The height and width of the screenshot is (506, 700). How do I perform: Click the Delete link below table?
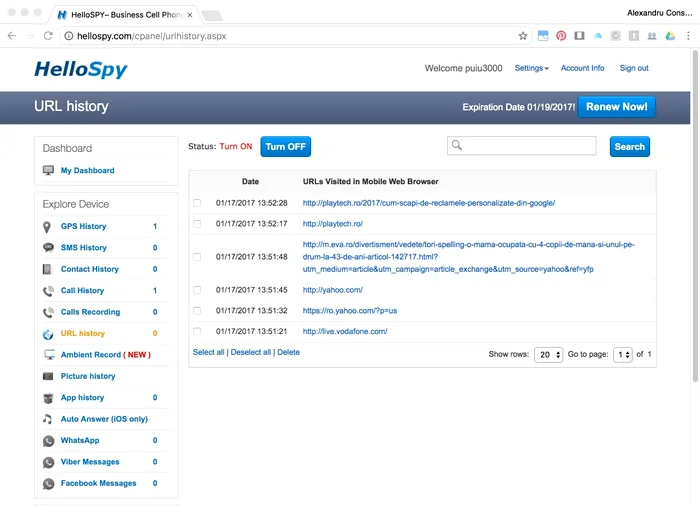(x=288, y=352)
